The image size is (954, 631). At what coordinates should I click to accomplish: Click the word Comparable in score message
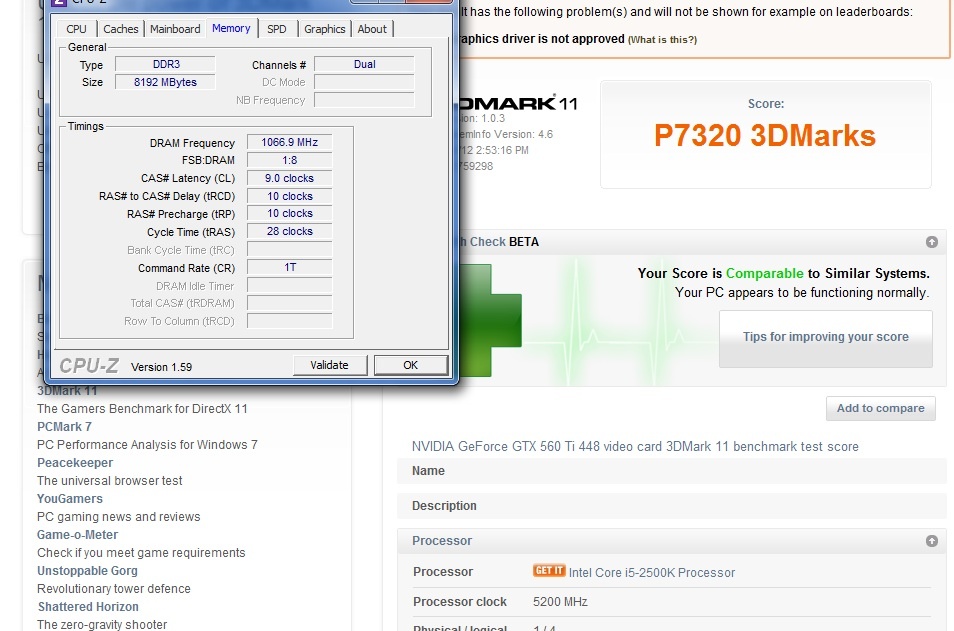[765, 273]
